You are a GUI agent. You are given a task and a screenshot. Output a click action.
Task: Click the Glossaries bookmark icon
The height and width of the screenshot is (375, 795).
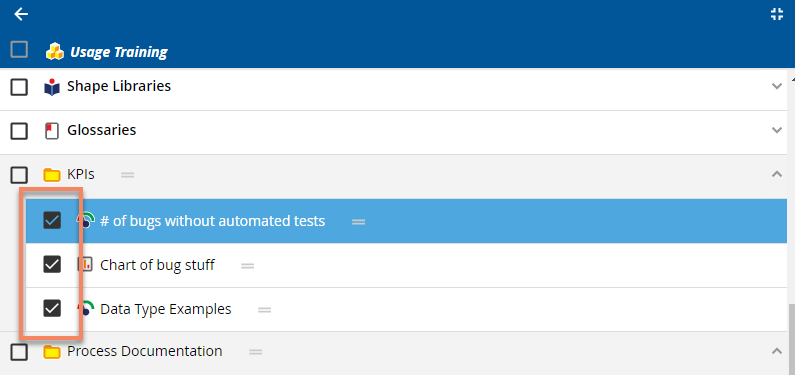coord(52,131)
